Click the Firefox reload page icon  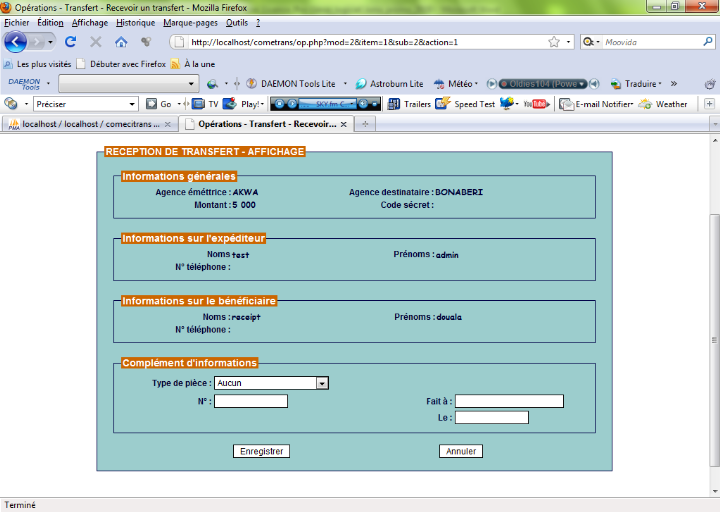70,42
